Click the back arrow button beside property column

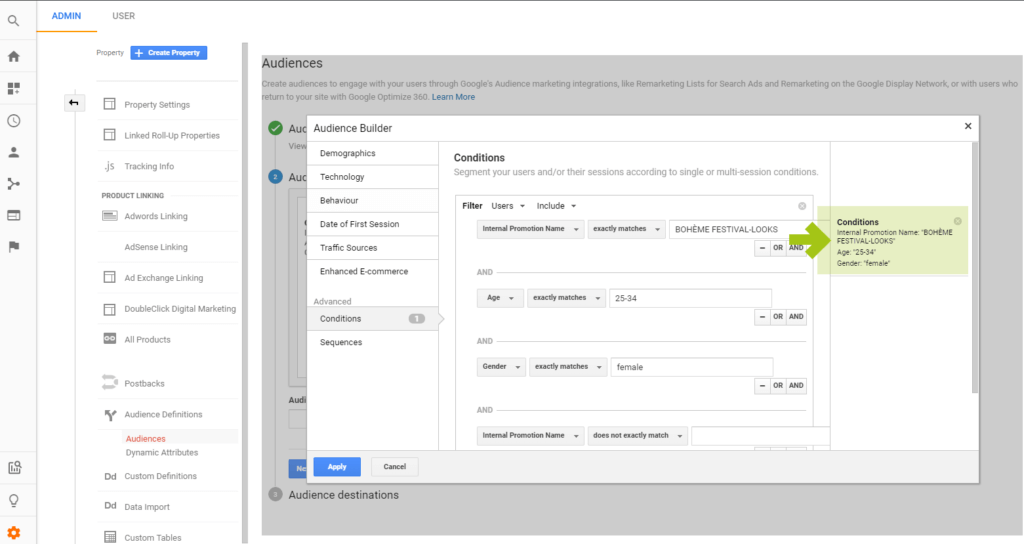74,103
